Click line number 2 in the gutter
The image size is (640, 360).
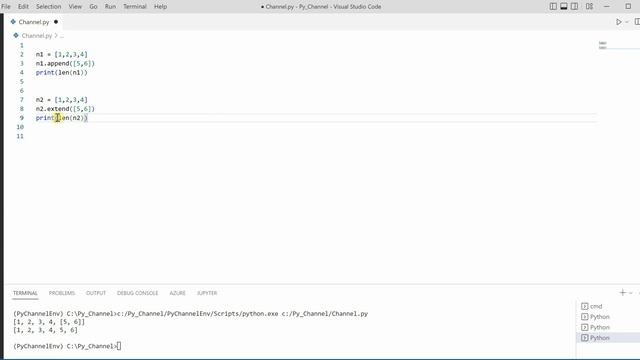click(22, 54)
